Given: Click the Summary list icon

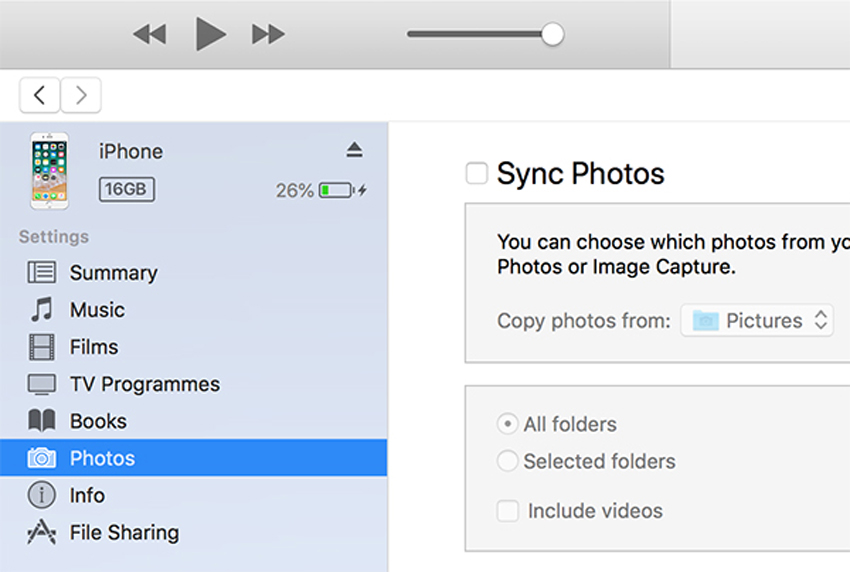Looking at the screenshot, I should click(42, 272).
